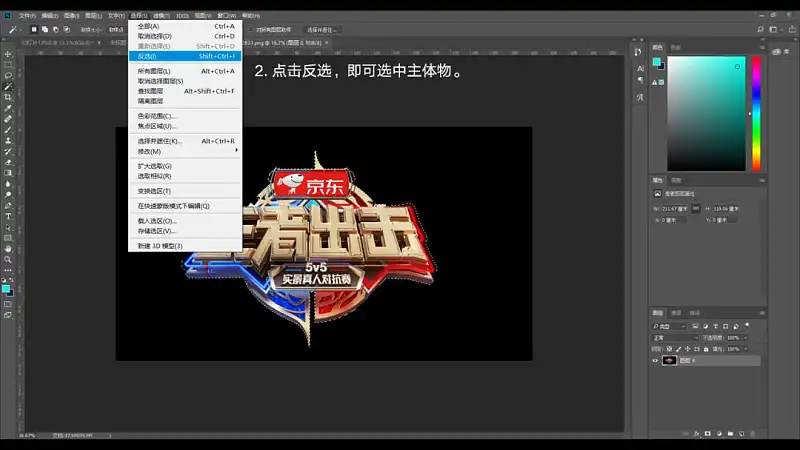Viewport: 800px width, 450px height.
Task: Select the Brush tool
Action: (x=8, y=130)
